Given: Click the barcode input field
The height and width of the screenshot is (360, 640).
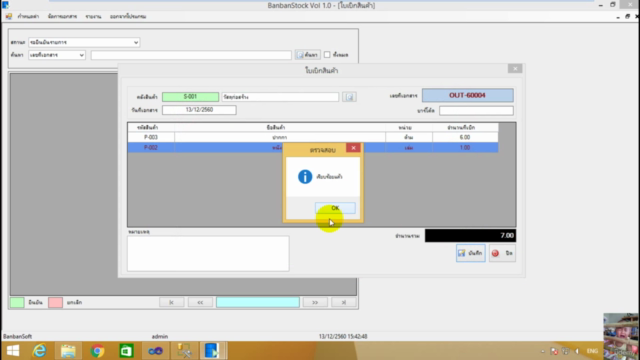Looking at the screenshot, I should click(476, 111).
